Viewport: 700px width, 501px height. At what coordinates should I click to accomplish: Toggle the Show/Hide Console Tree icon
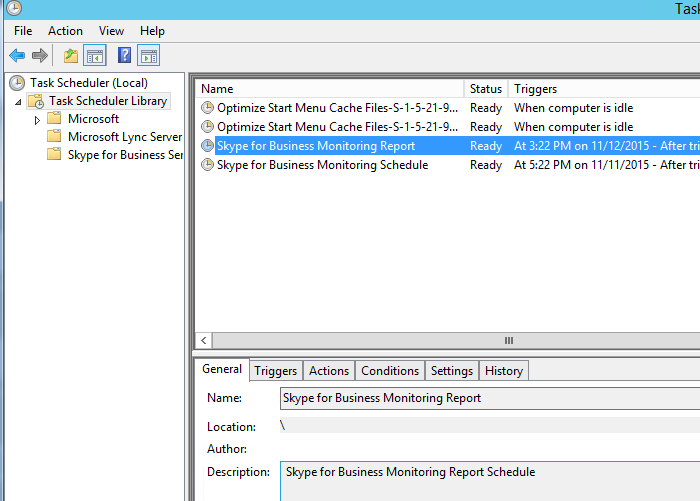(x=95, y=55)
